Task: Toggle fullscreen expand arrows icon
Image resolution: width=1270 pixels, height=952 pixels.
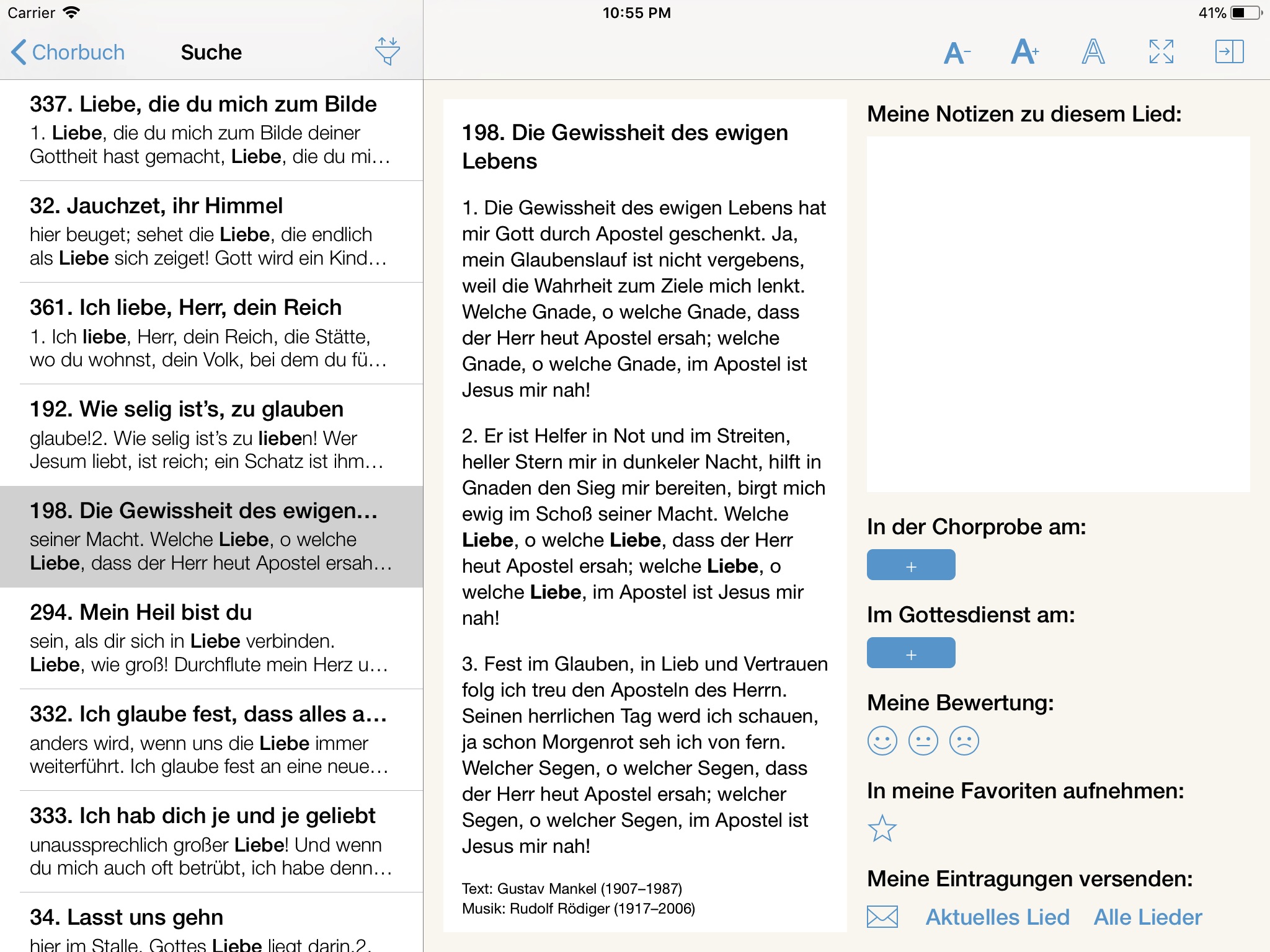Action: tap(1161, 51)
